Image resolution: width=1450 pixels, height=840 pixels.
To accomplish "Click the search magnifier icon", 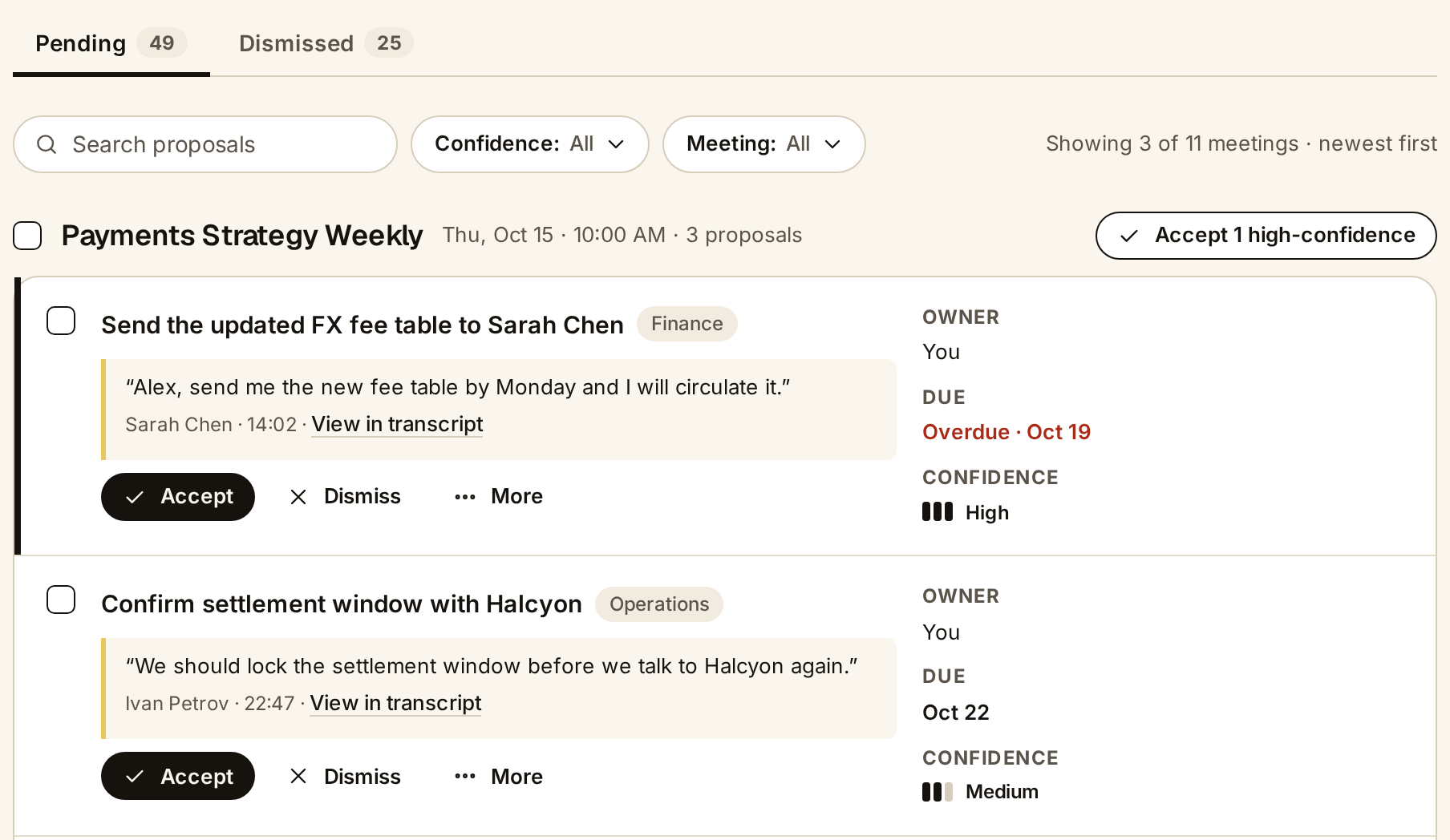I will [x=47, y=144].
